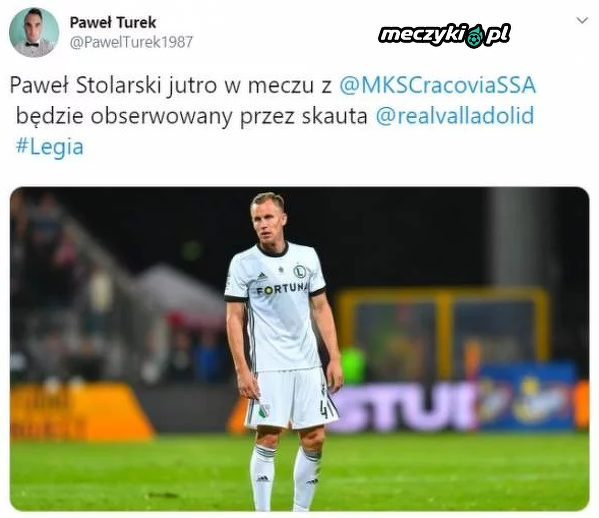Open the #Legia hashtag
This screenshot has width=599, height=518.
click(49, 147)
